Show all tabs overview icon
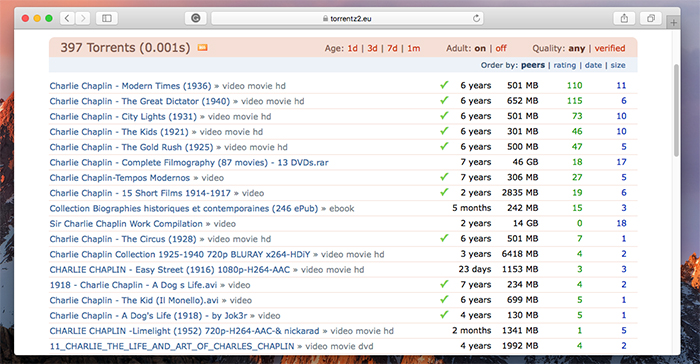Screen dimensions: 700x364 click(651, 18)
